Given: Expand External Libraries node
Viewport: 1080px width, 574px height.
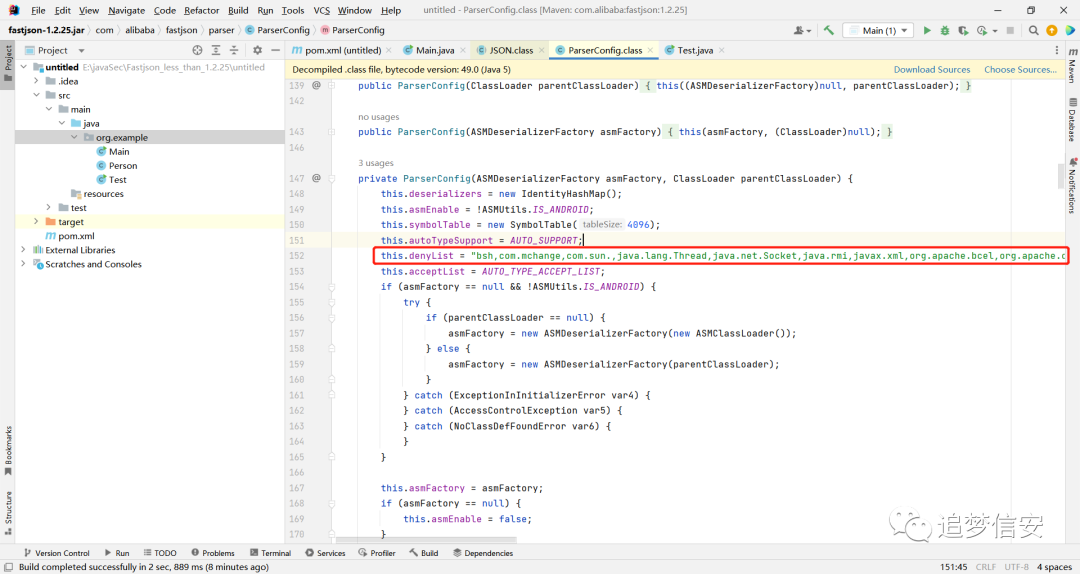Looking at the screenshot, I should 23,250.
